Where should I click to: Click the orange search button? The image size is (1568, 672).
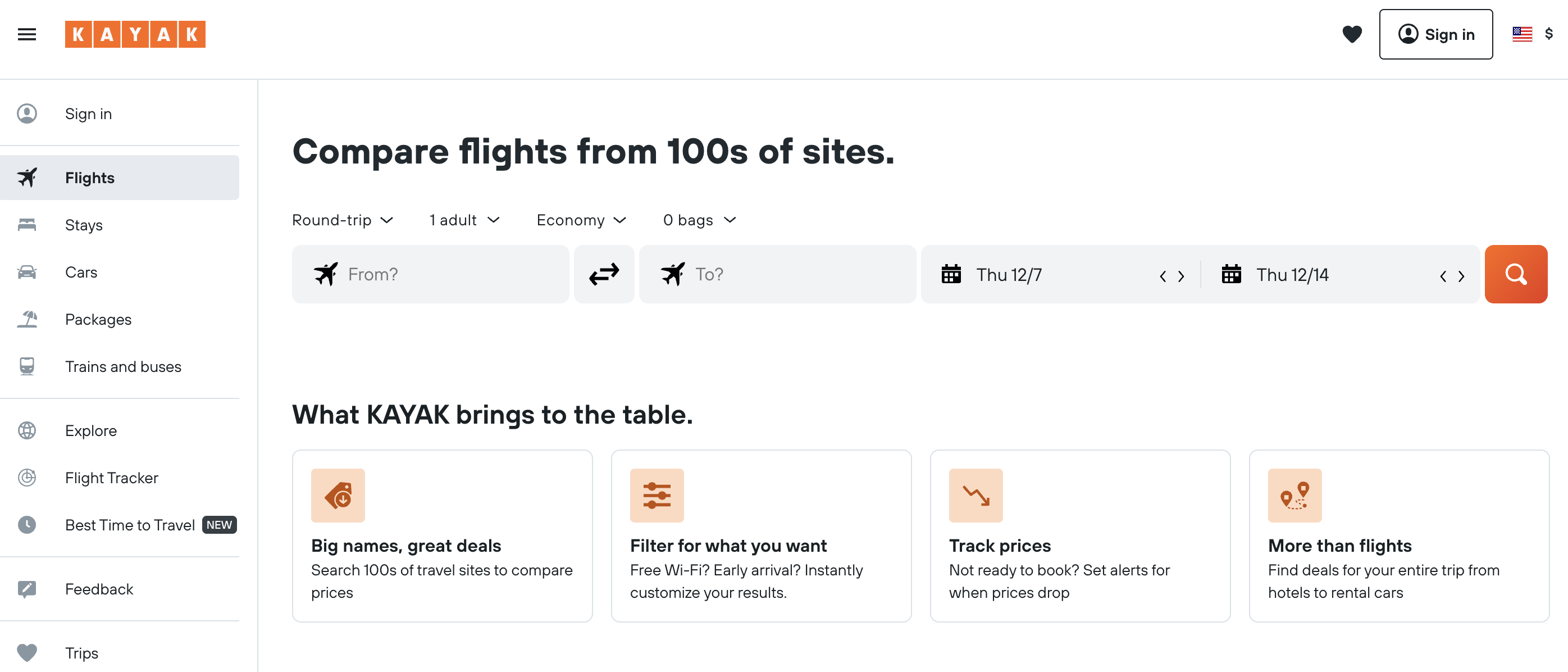(x=1516, y=274)
